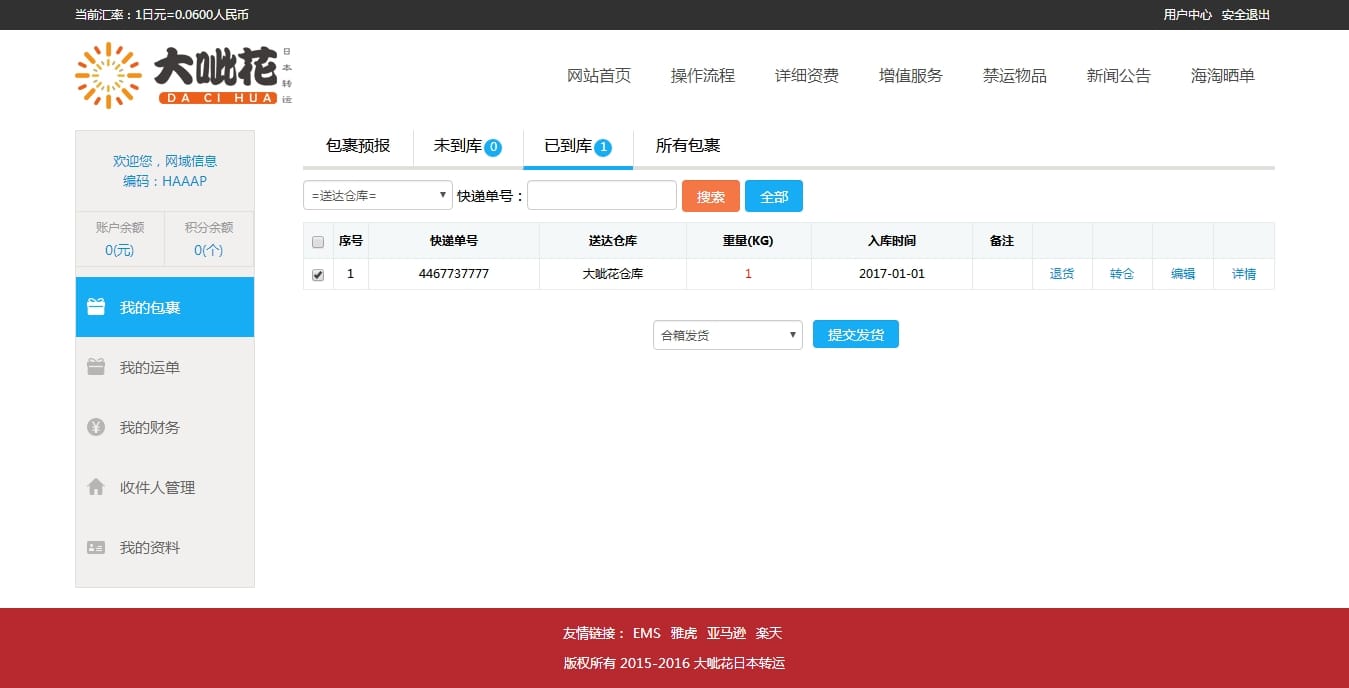1349x688 pixels.
Task: Select 我的财务 in the sidebar
Action: coord(165,427)
